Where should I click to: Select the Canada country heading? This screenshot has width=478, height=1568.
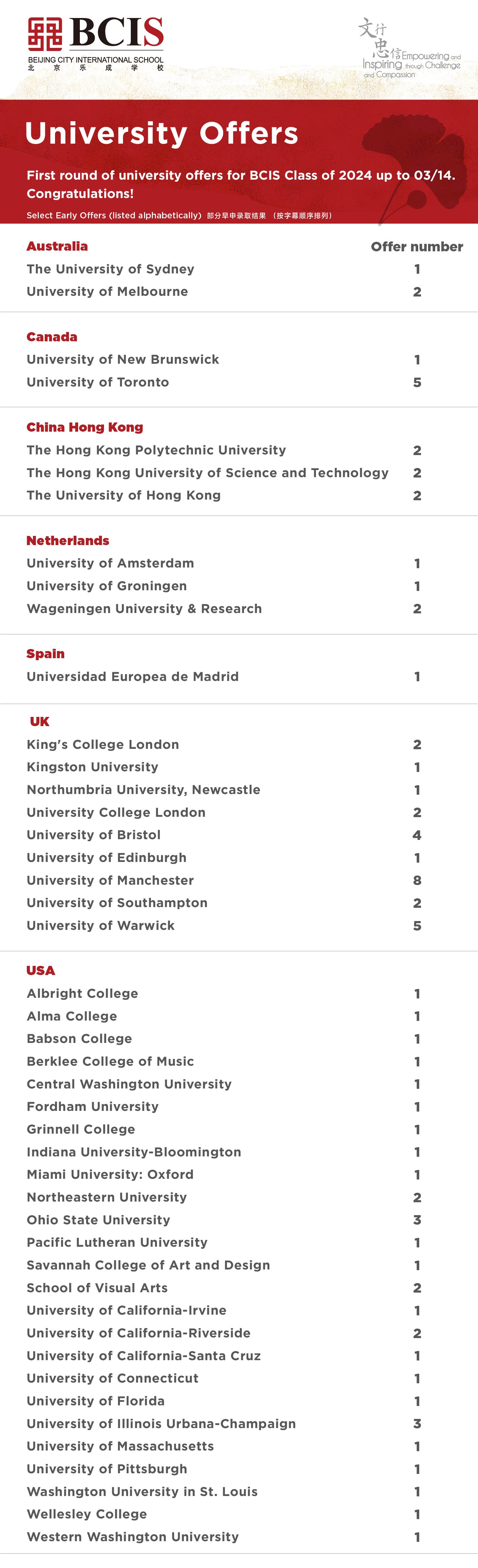tap(52, 337)
